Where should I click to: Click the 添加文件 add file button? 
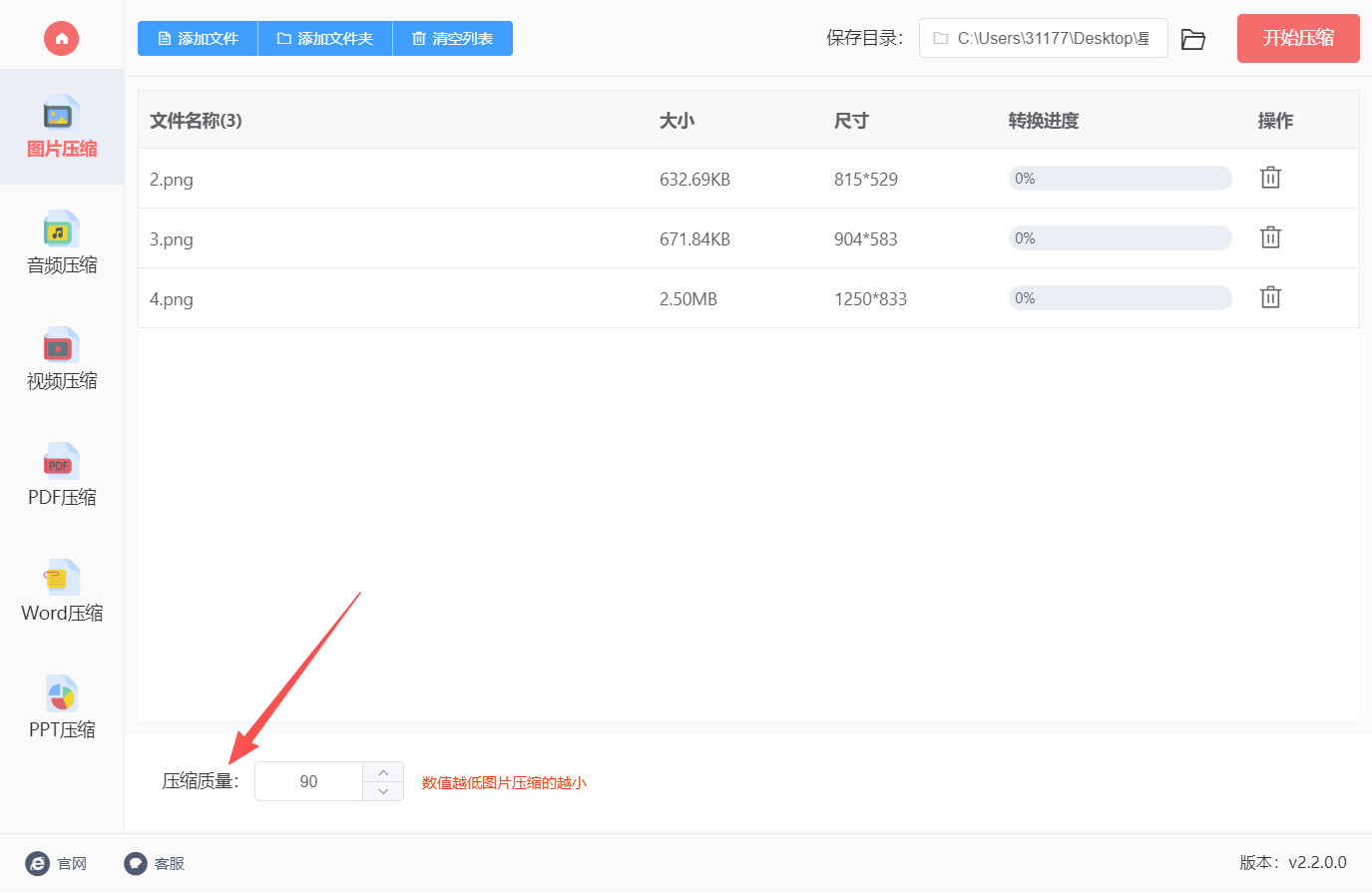[198, 39]
